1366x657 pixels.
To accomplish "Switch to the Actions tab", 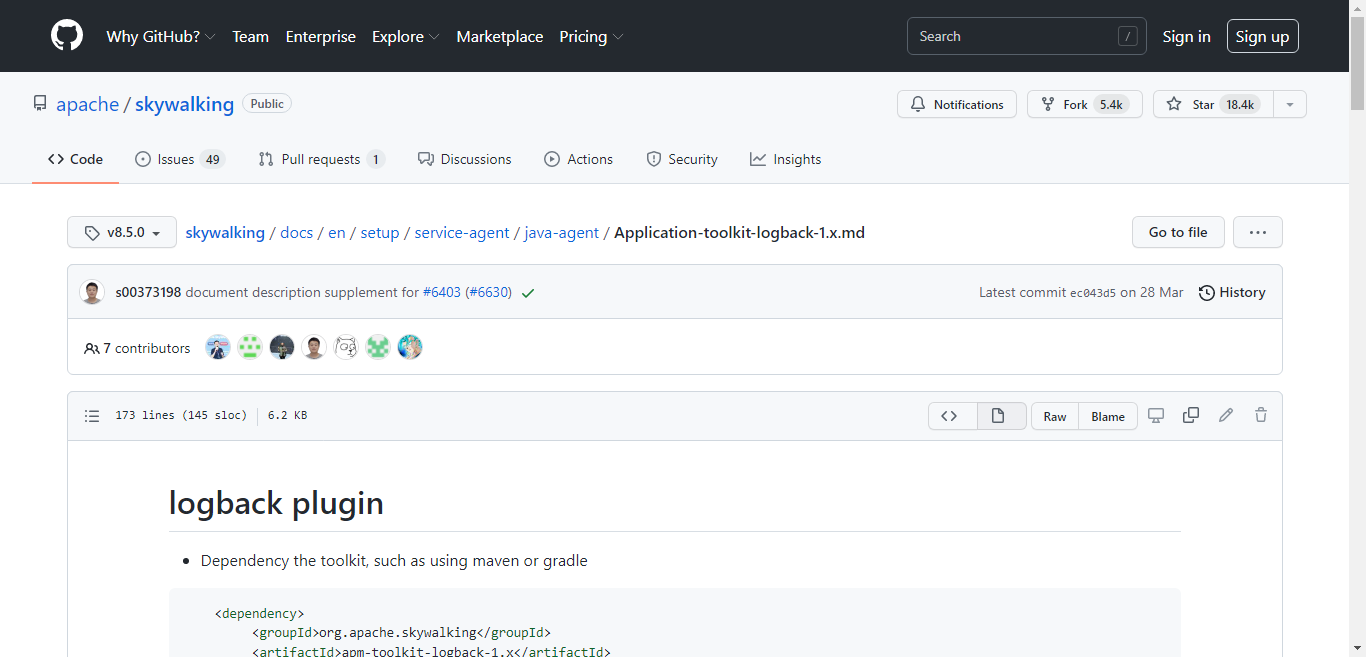I will (578, 159).
